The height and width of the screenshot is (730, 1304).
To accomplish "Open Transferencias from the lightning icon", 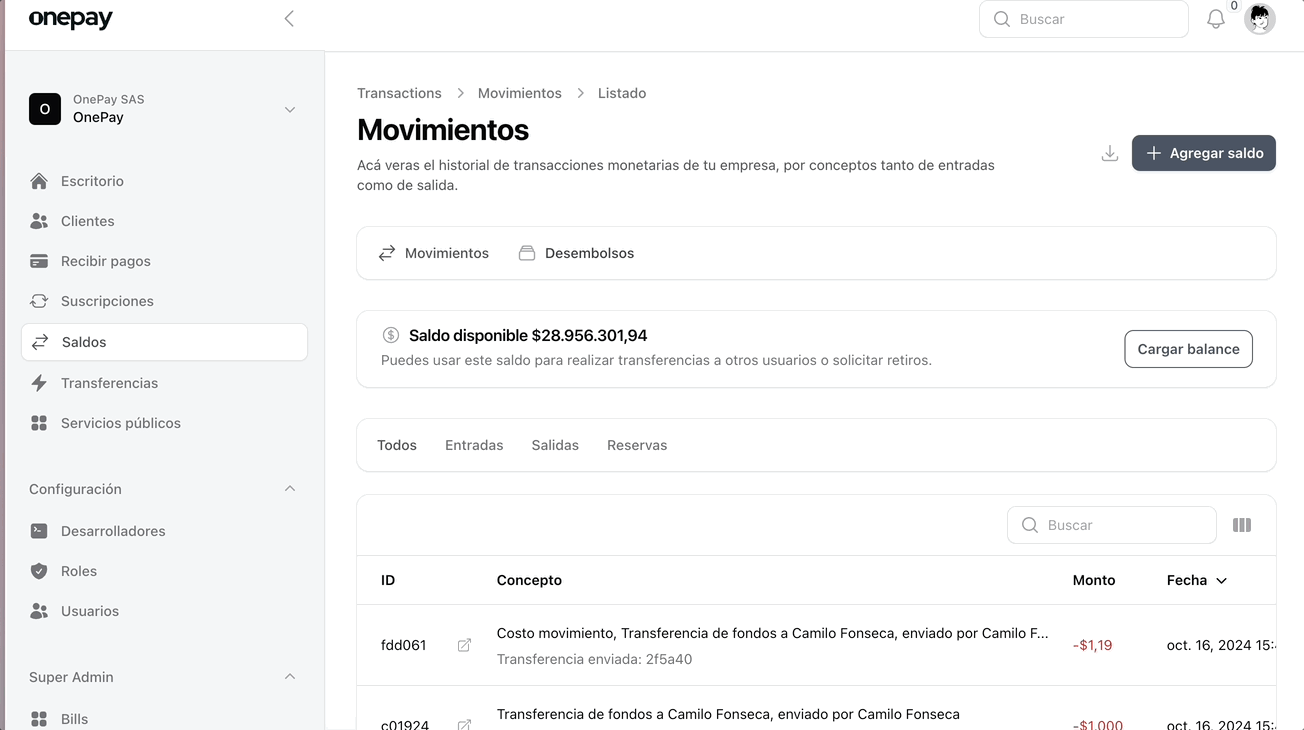I will 39,383.
